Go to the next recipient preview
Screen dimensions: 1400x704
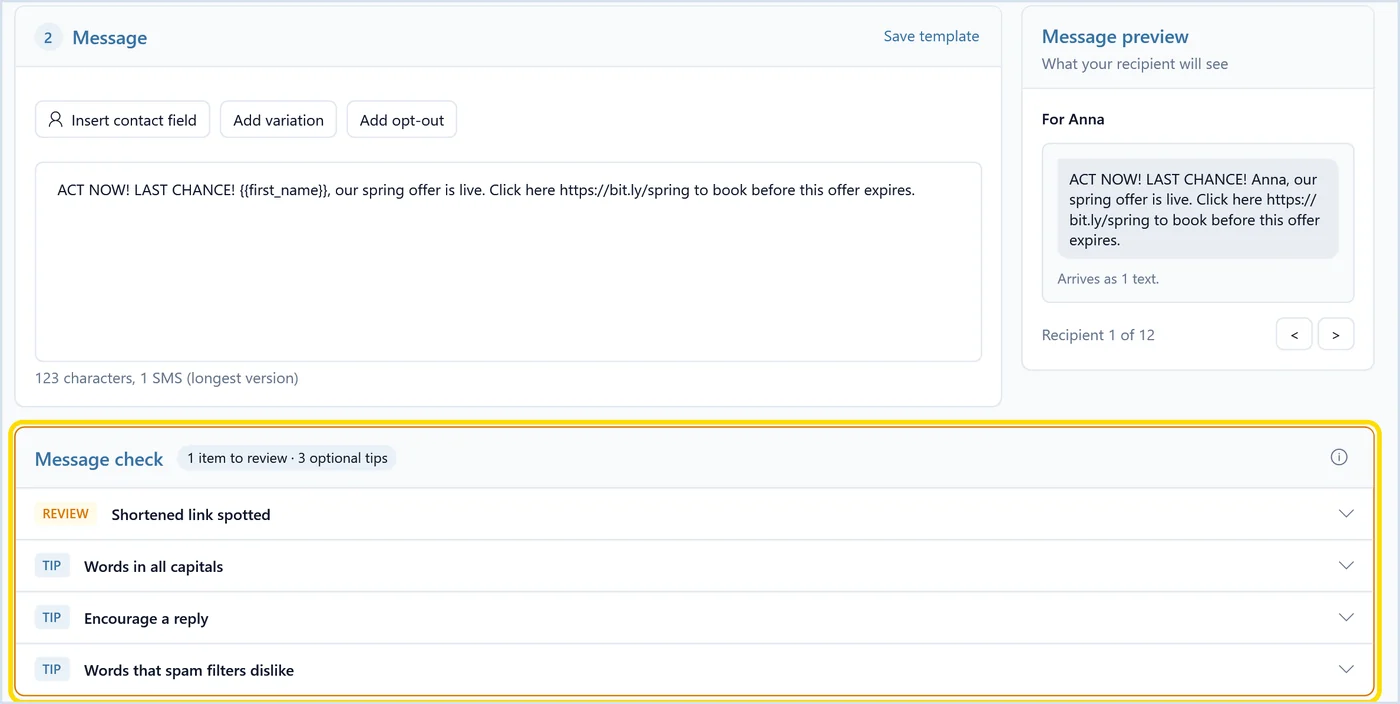[x=1336, y=335]
